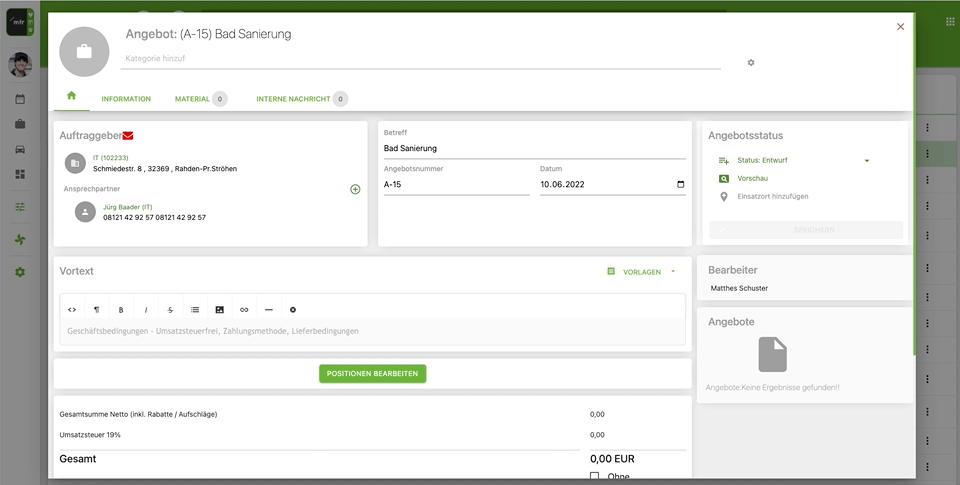Click the Material tab's 0 counter badge

pyautogui.click(x=220, y=99)
